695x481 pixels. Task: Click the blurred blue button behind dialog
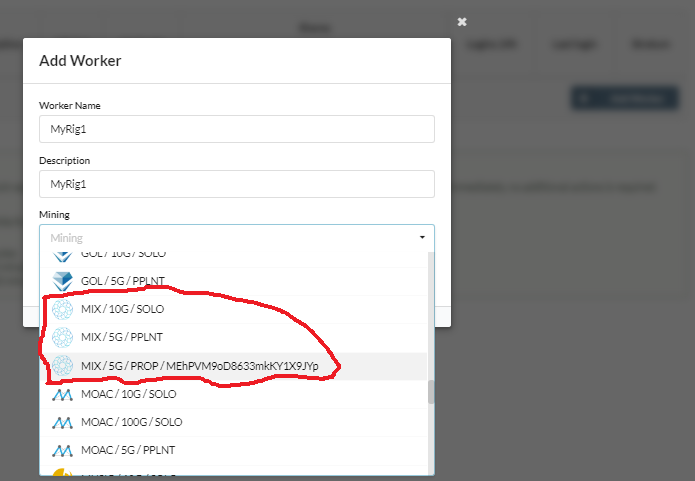(x=625, y=98)
